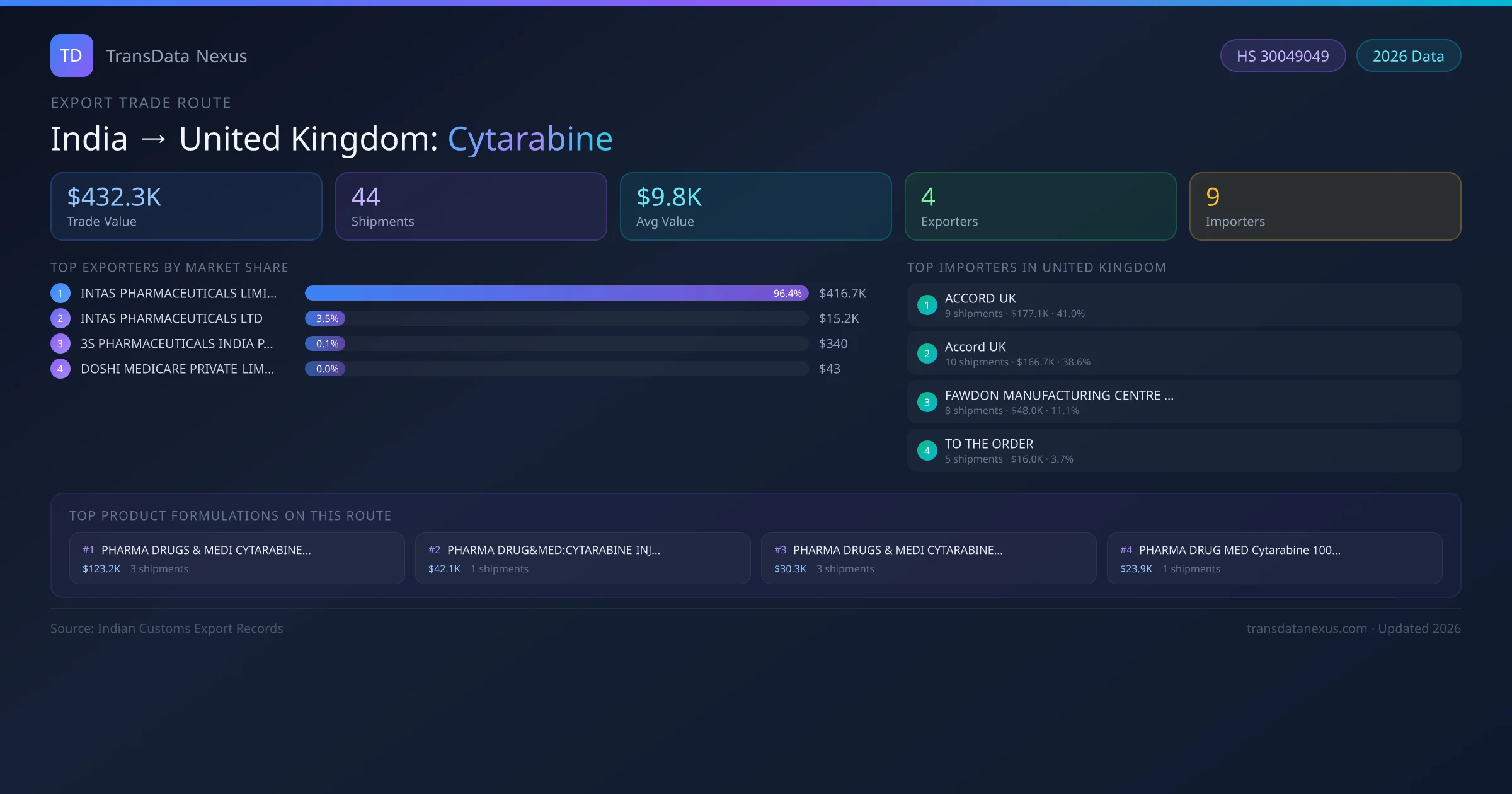Click green rank 1 badge for ACCORD UK
This screenshot has width=1512, height=794.
pos(927,305)
